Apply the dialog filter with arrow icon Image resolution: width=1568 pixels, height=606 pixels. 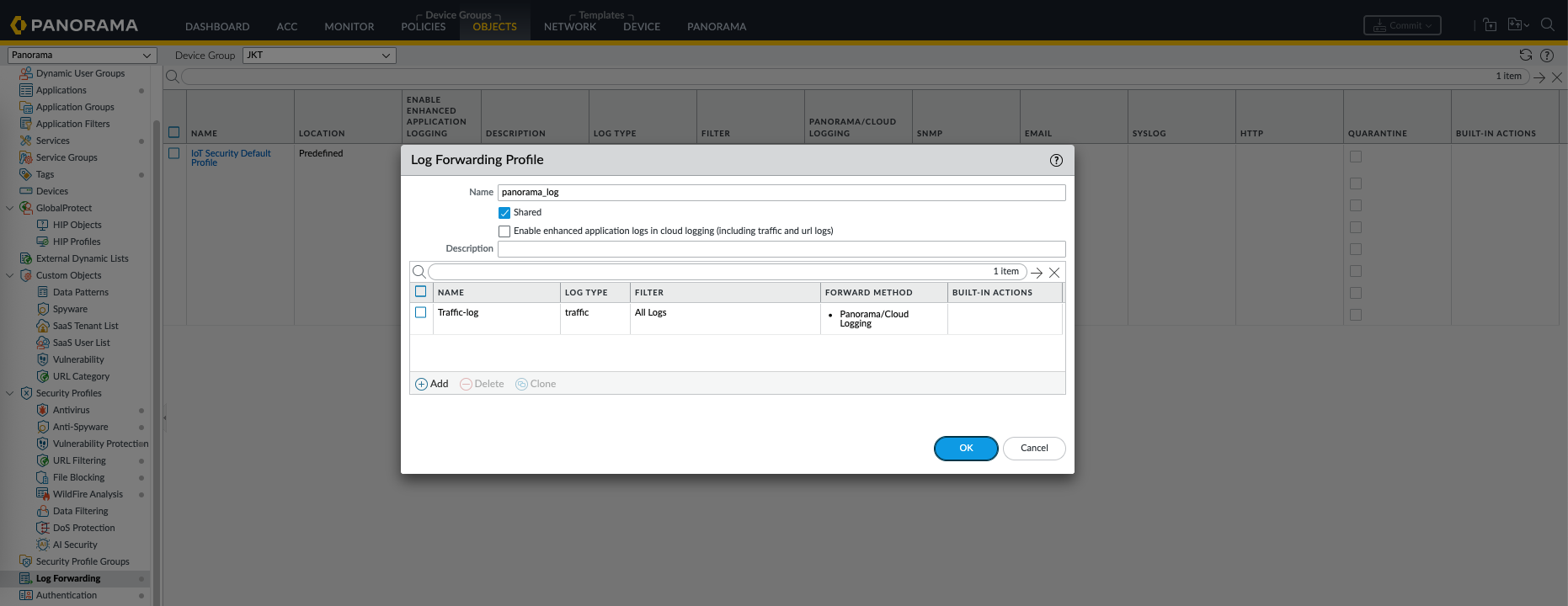[x=1037, y=273]
